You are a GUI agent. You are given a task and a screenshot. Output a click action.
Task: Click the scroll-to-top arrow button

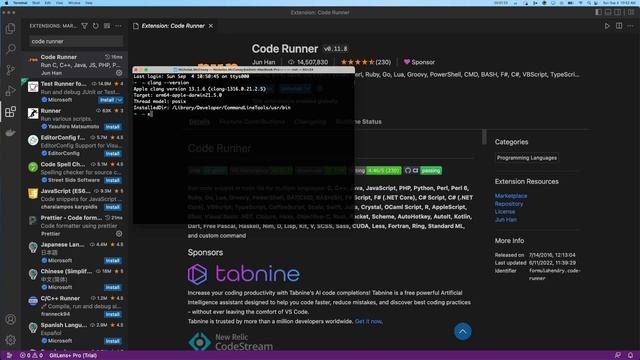tap(462, 331)
